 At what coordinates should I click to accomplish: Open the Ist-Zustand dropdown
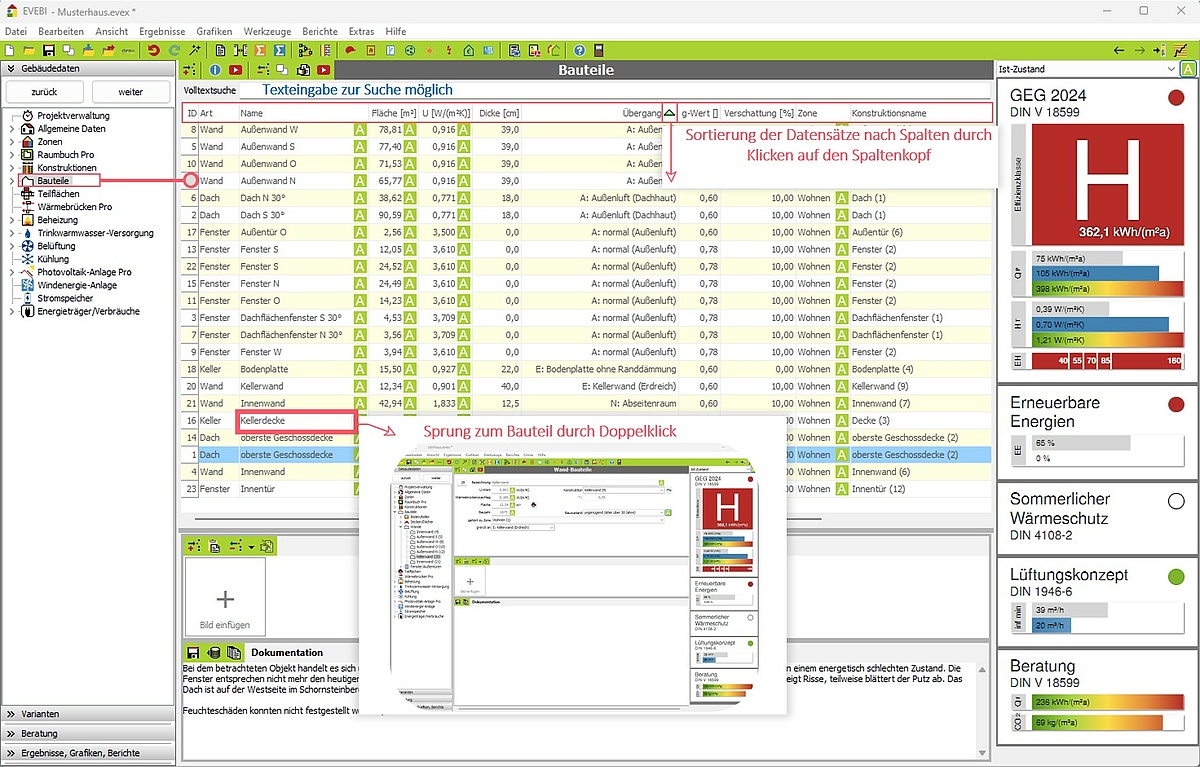[1171, 69]
